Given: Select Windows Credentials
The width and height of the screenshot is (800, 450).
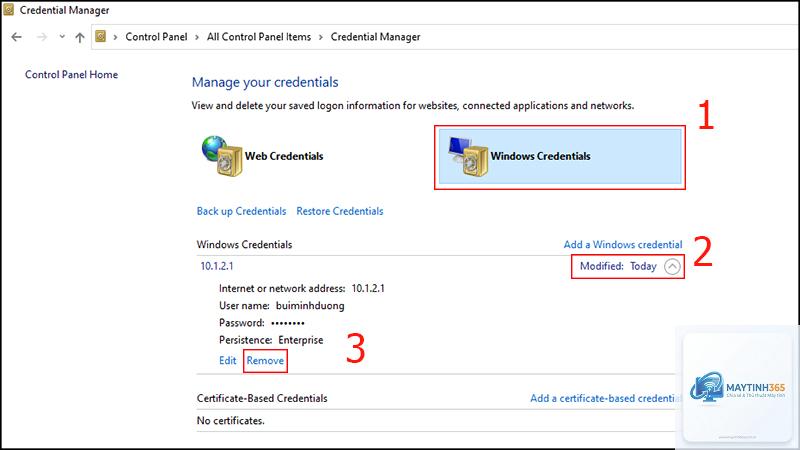Looking at the screenshot, I should (560, 156).
